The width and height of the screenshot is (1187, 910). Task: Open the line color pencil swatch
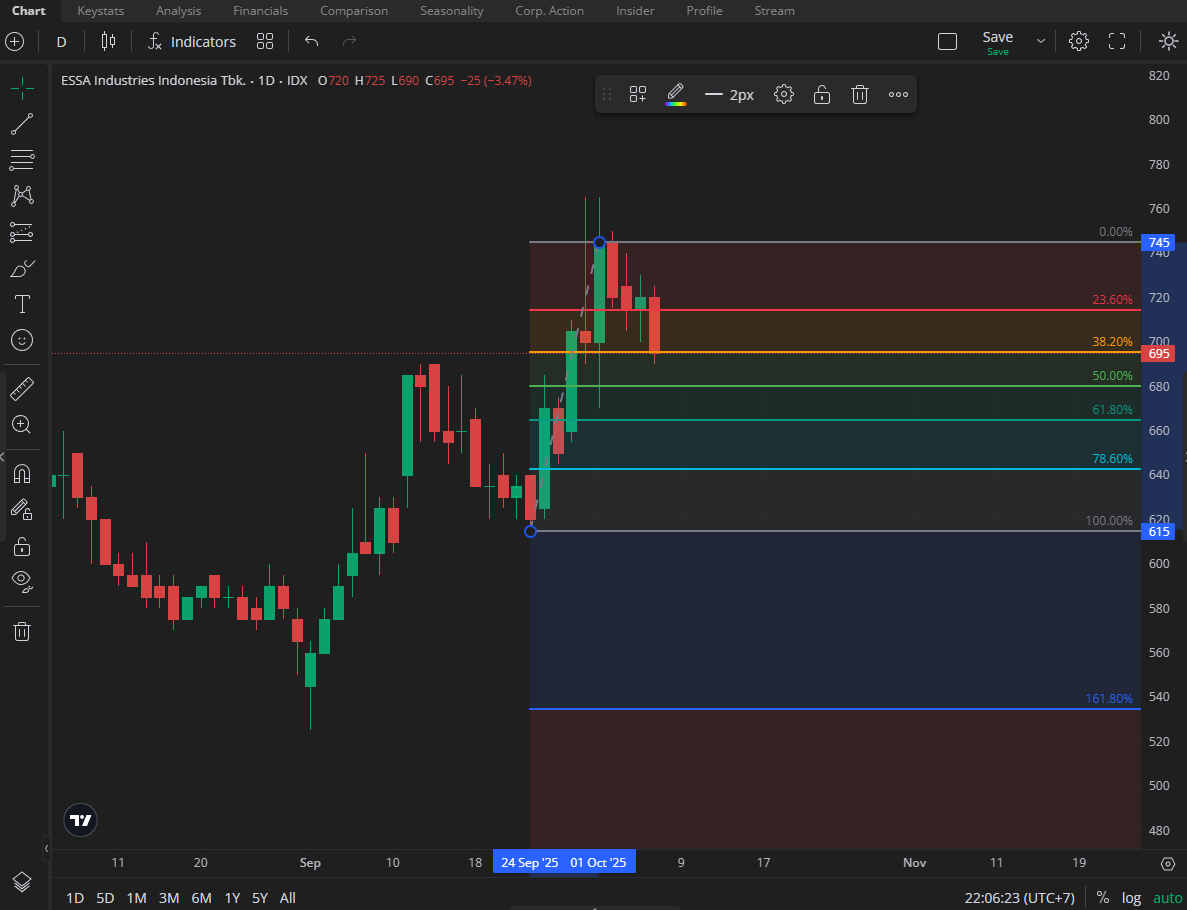675,95
